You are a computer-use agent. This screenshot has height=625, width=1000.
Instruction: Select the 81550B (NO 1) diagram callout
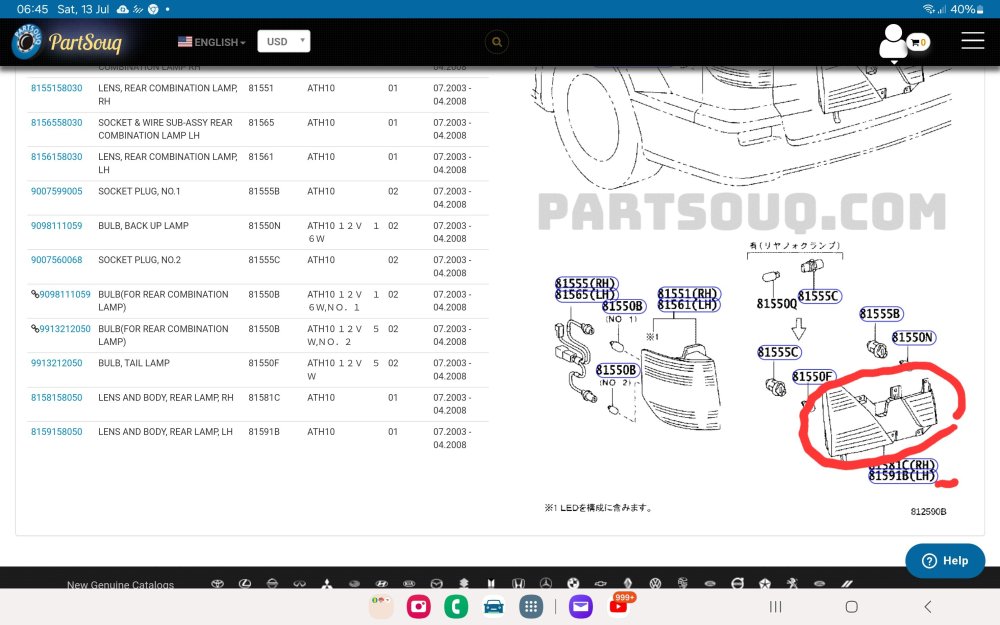(x=624, y=307)
